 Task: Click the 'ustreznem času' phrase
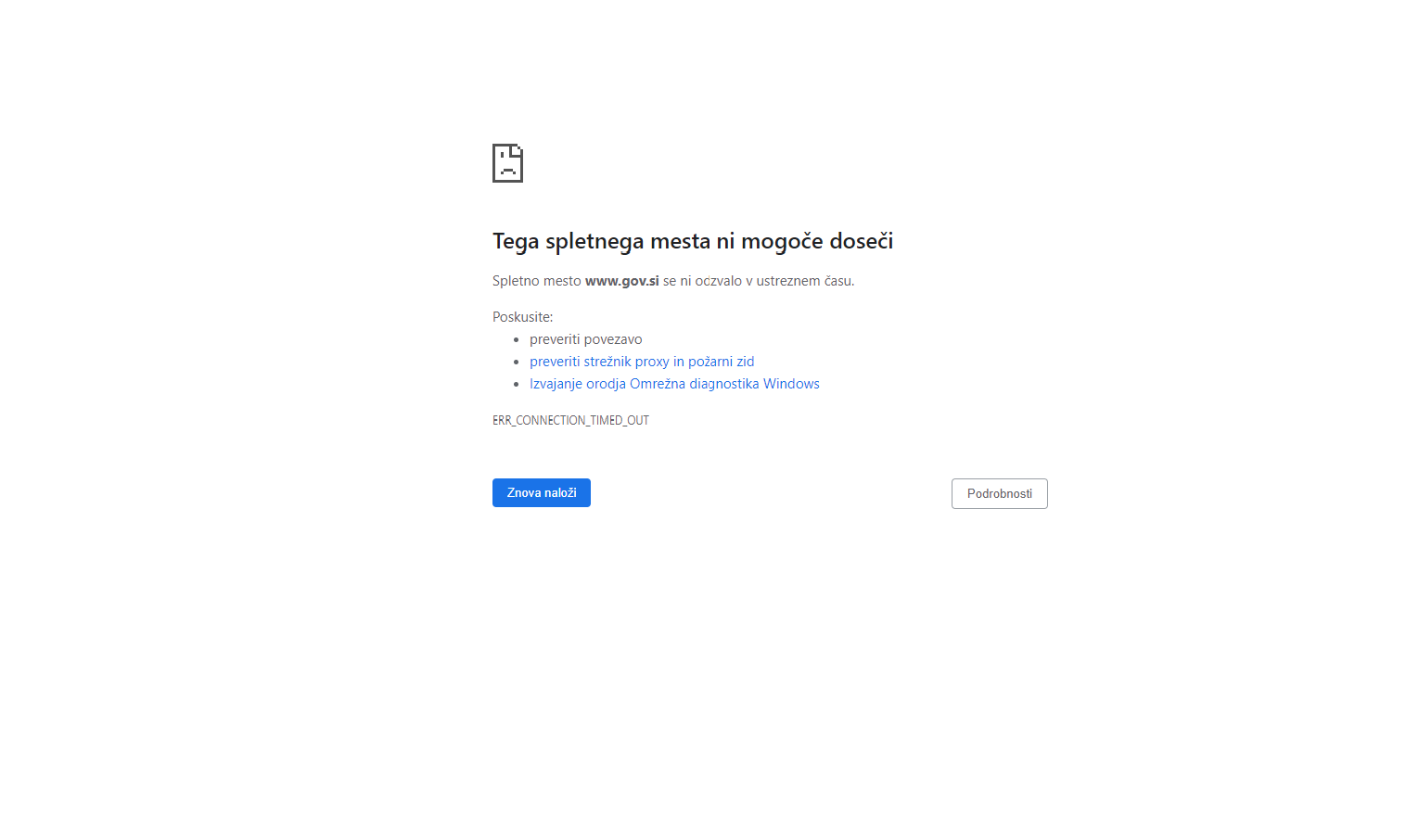click(805, 281)
